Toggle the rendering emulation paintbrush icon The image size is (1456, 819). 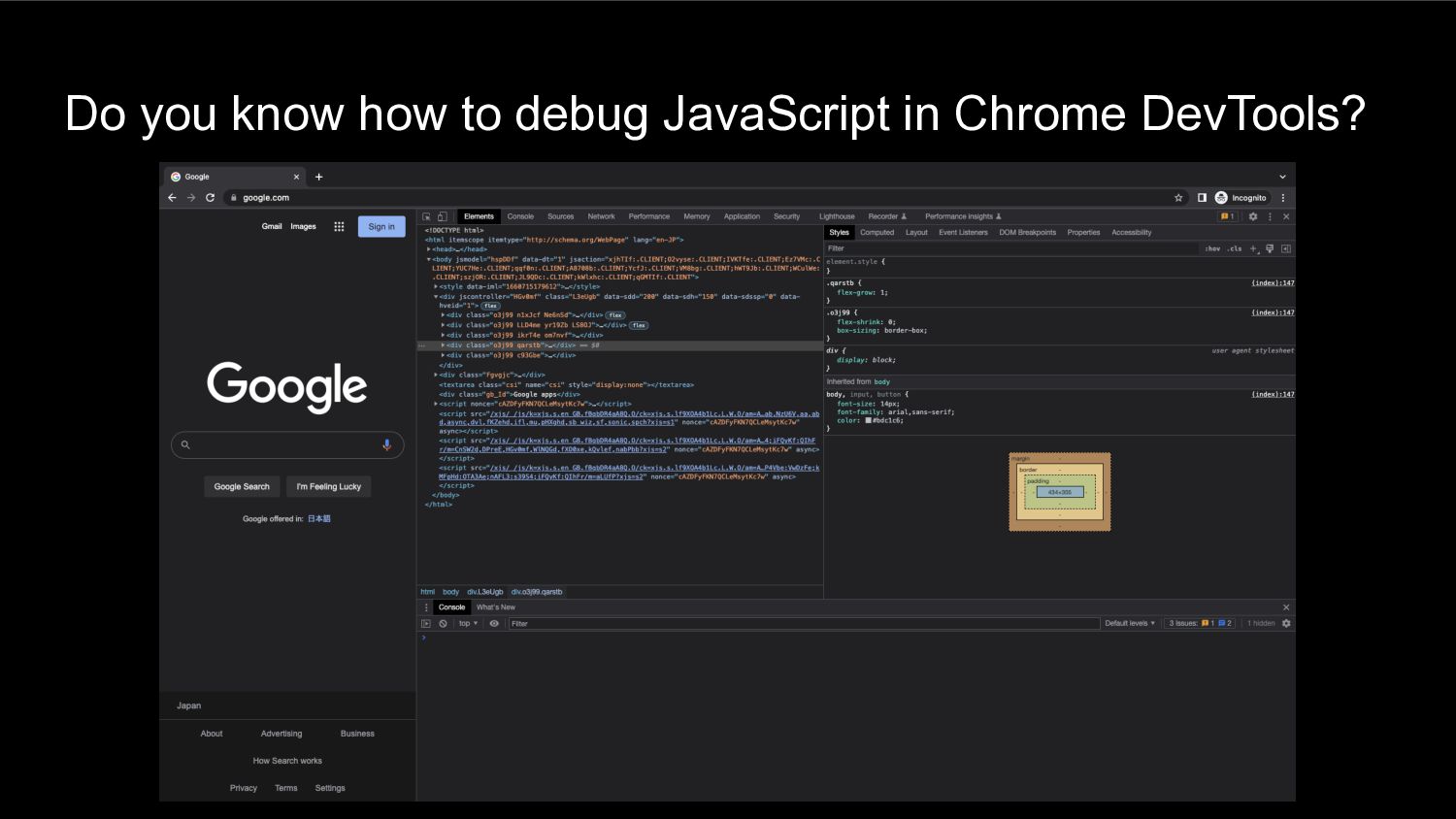point(1270,248)
